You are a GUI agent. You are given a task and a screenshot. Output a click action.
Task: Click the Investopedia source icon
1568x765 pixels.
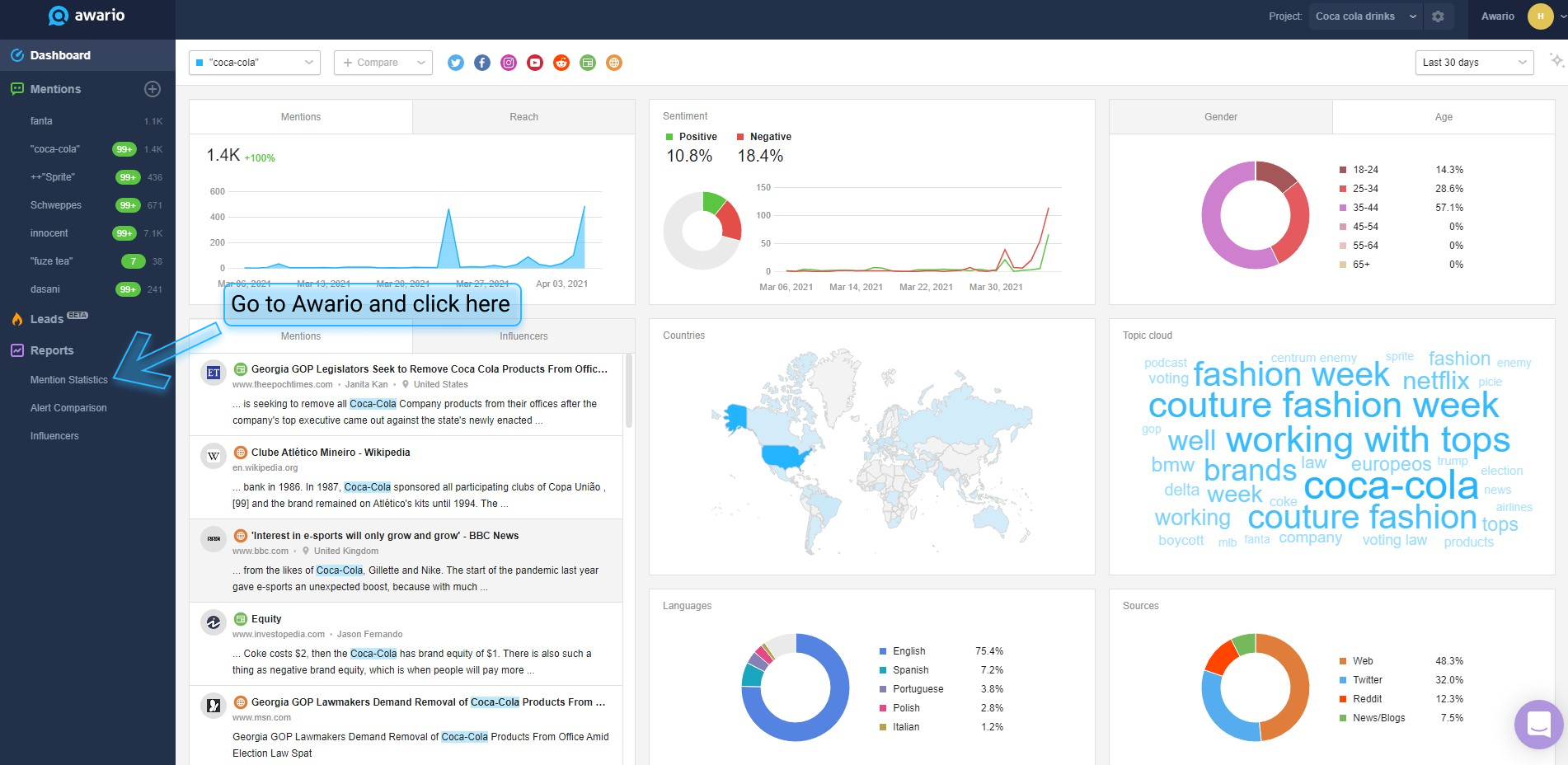(x=214, y=622)
